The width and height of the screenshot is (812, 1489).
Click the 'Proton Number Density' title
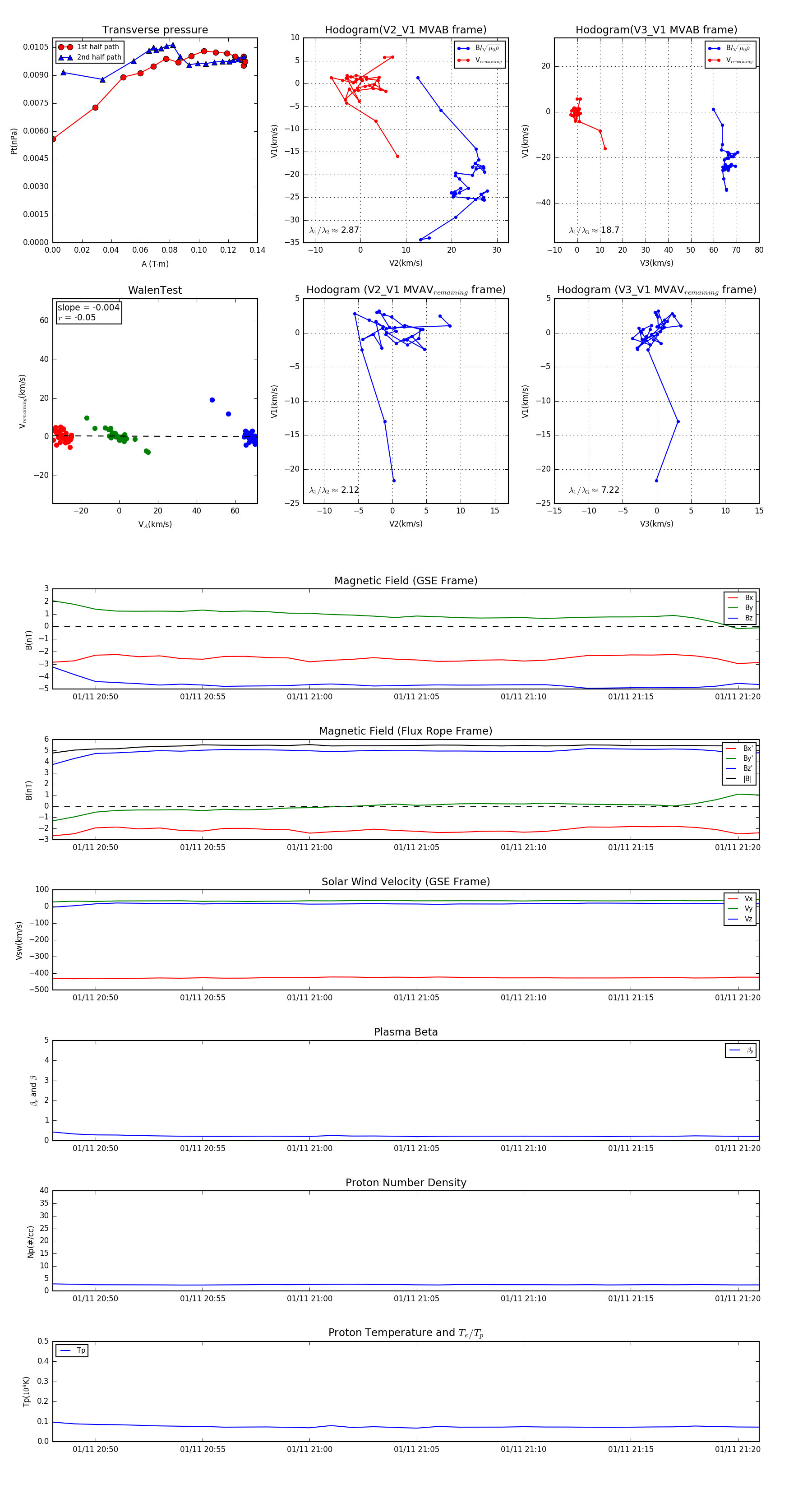[x=406, y=1183]
